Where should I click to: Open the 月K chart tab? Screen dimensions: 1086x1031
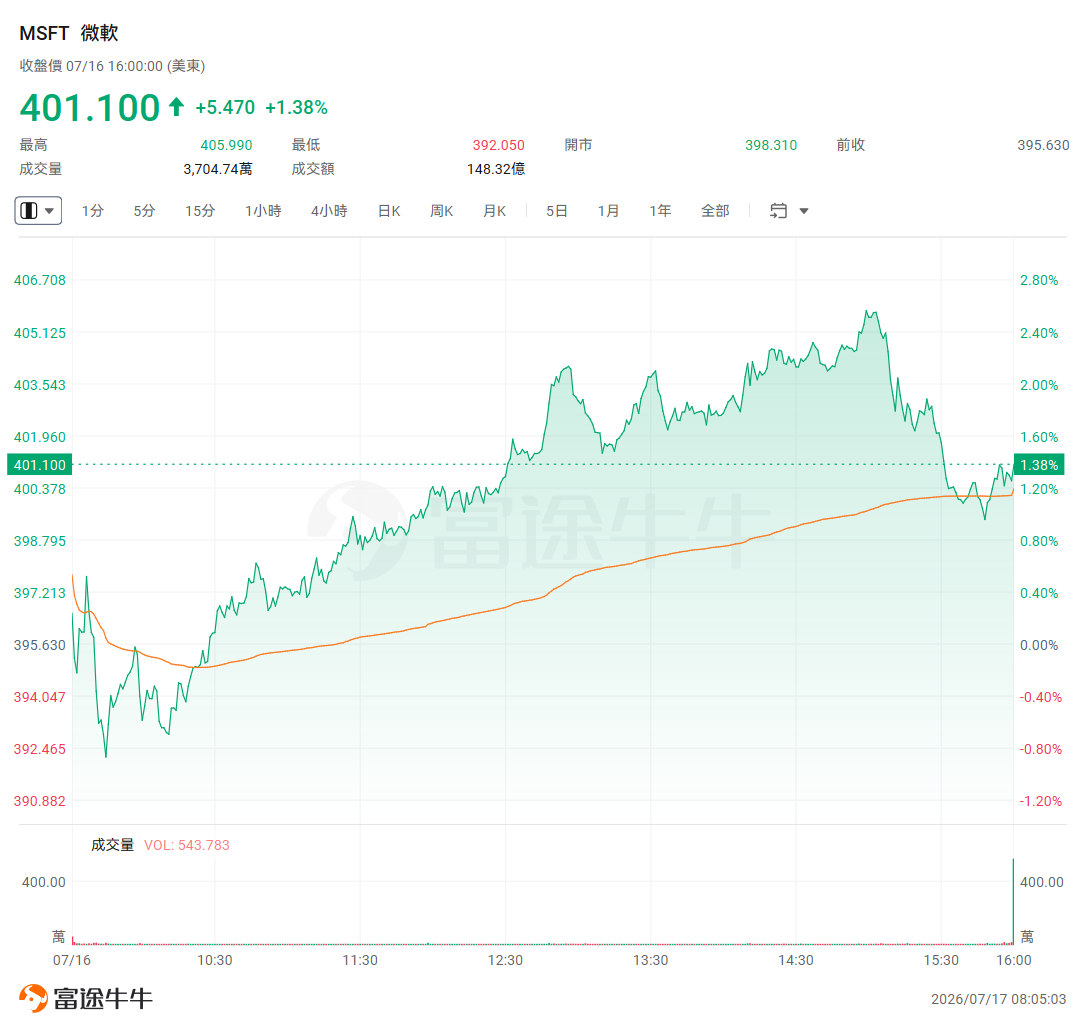(x=495, y=211)
